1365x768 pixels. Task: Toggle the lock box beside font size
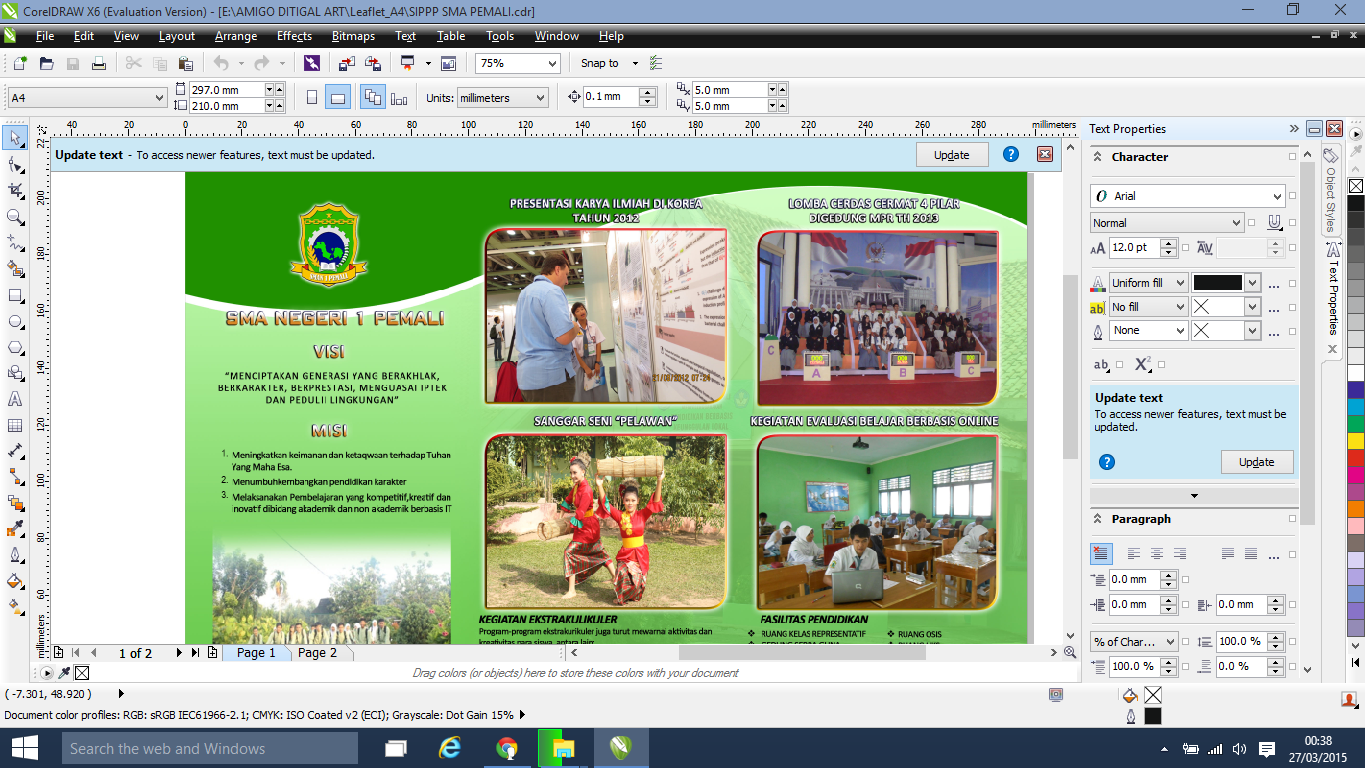point(1186,247)
